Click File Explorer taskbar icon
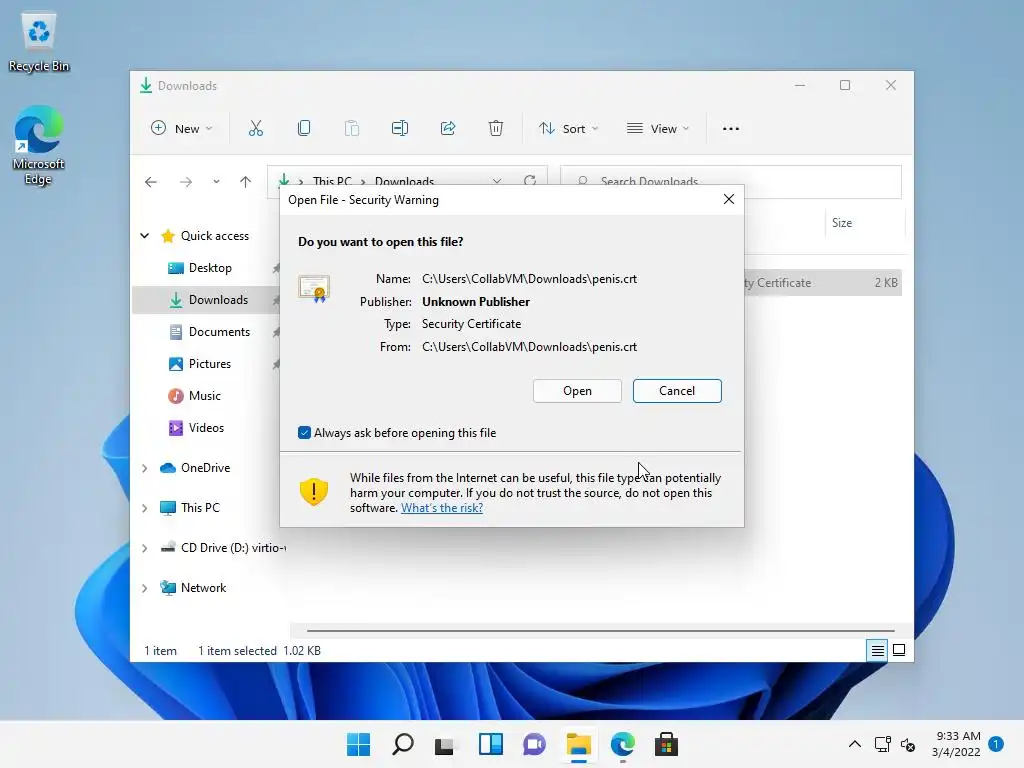Image resolution: width=1024 pixels, height=768 pixels. (x=579, y=744)
